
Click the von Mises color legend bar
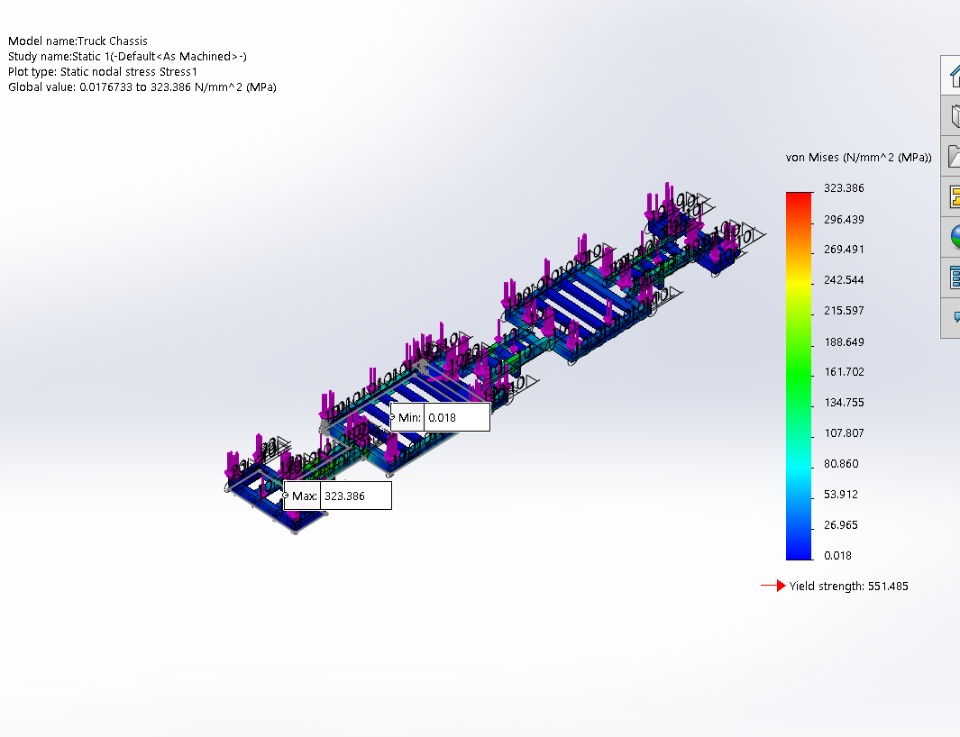coord(798,376)
